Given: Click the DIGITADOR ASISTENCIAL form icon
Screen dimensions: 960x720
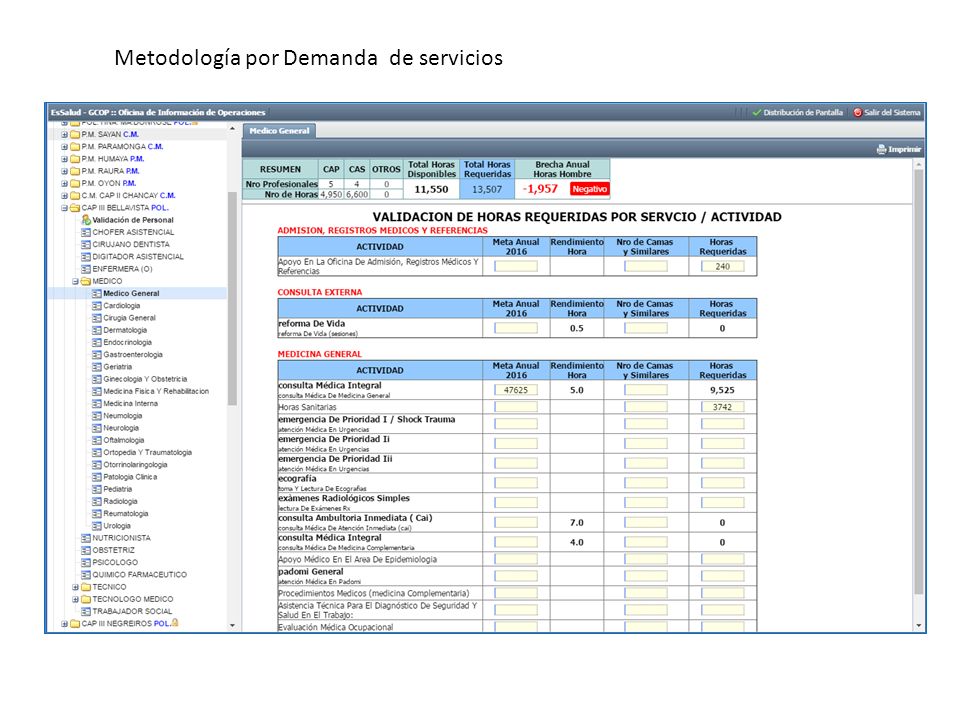Looking at the screenshot, I should tap(86, 257).
